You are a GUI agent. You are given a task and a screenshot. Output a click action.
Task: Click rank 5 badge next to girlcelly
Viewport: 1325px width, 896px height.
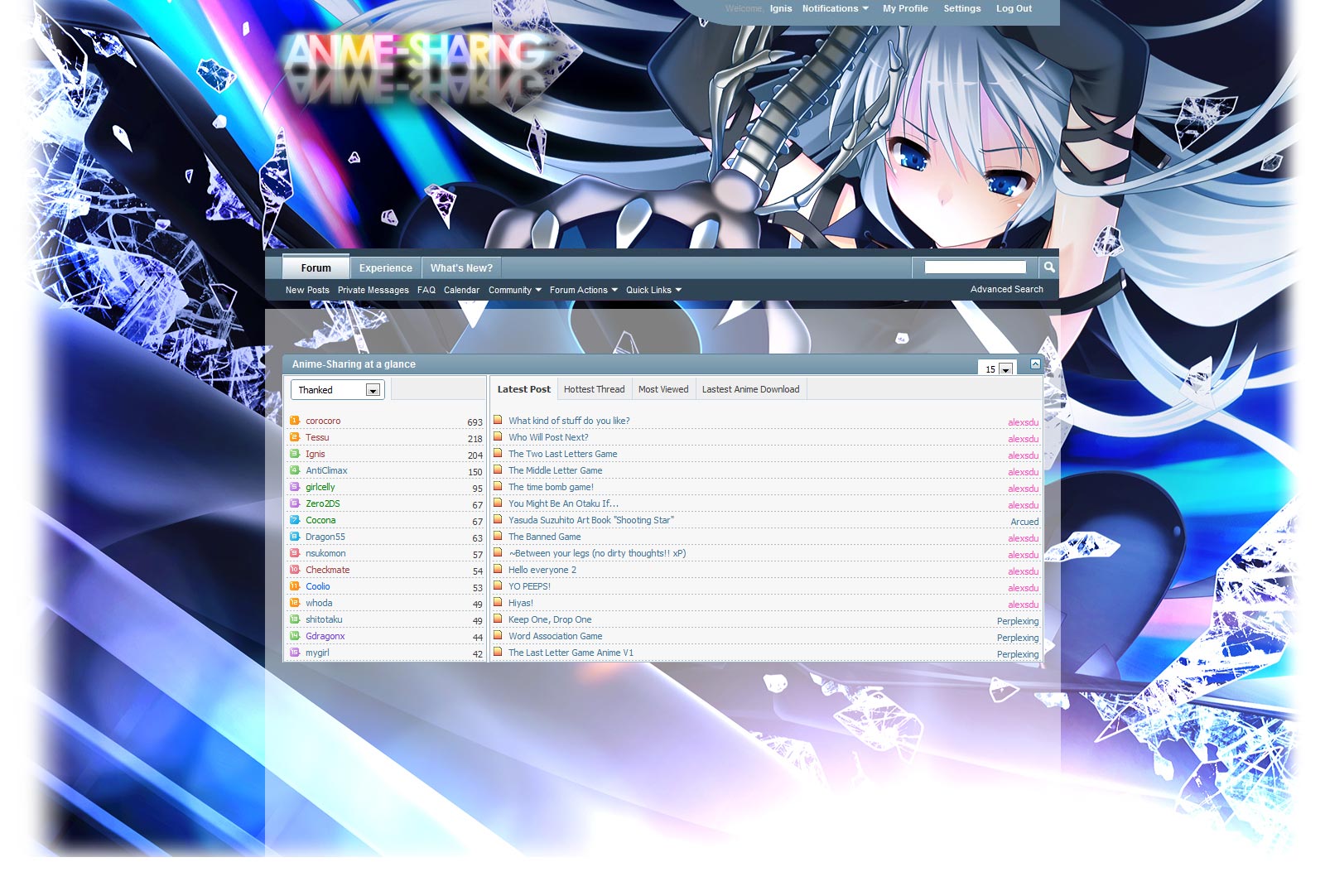pos(294,487)
